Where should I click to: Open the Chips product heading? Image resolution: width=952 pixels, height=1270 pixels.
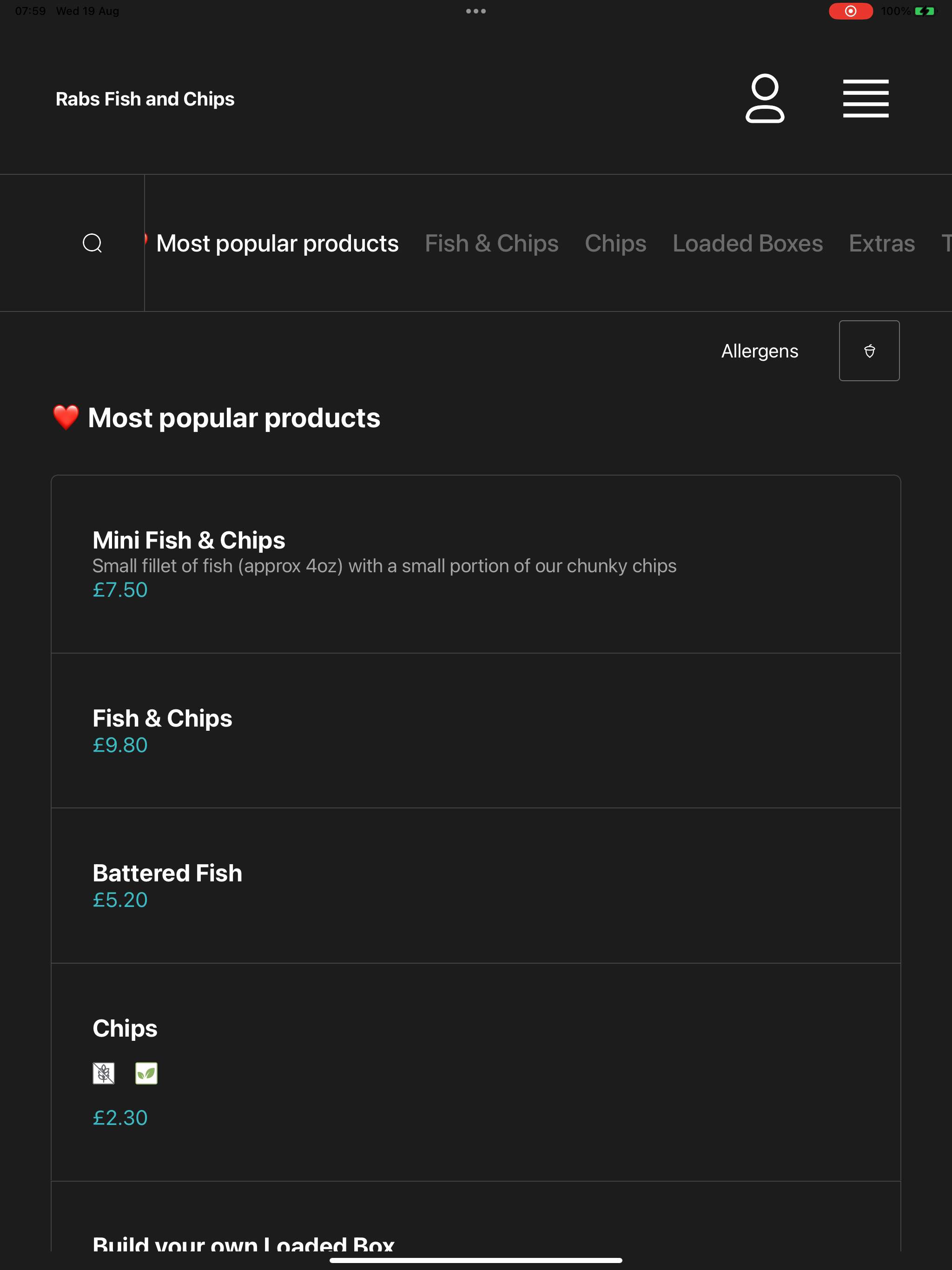click(x=125, y=1028)
